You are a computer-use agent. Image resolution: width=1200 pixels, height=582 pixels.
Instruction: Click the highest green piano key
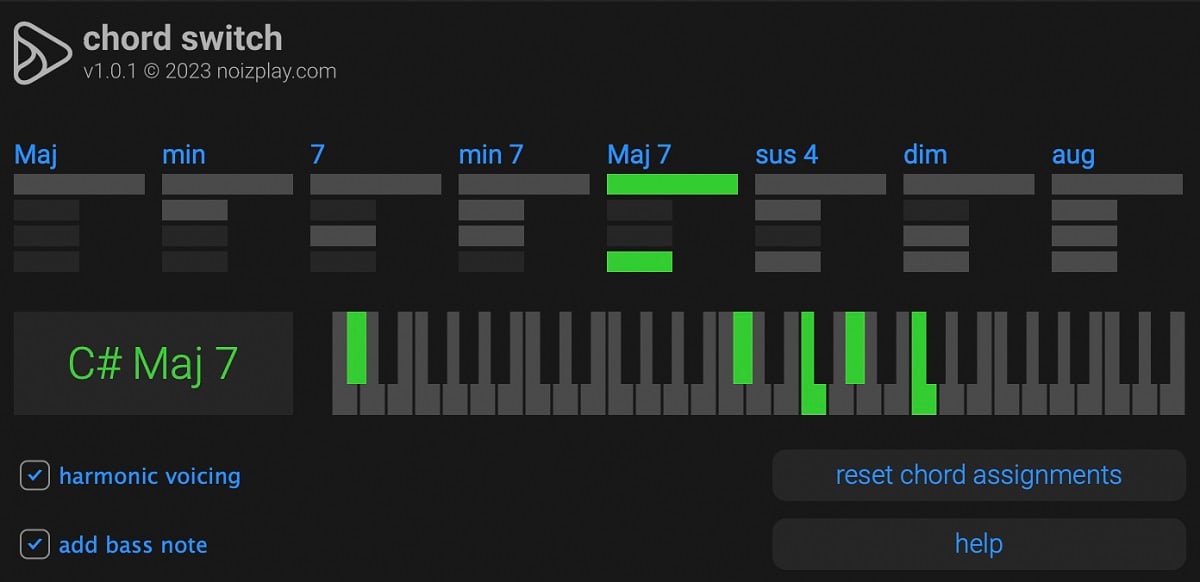tap(922, 363)
